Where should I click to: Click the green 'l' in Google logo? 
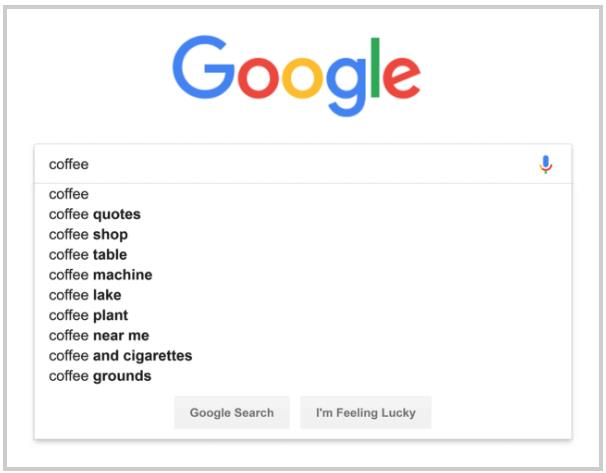375,68
